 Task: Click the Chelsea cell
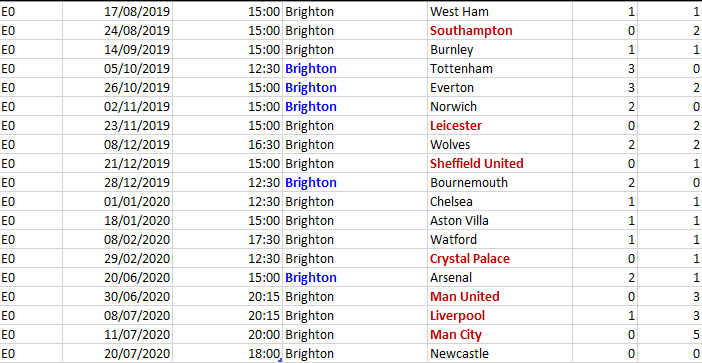[x=500, y=202]
